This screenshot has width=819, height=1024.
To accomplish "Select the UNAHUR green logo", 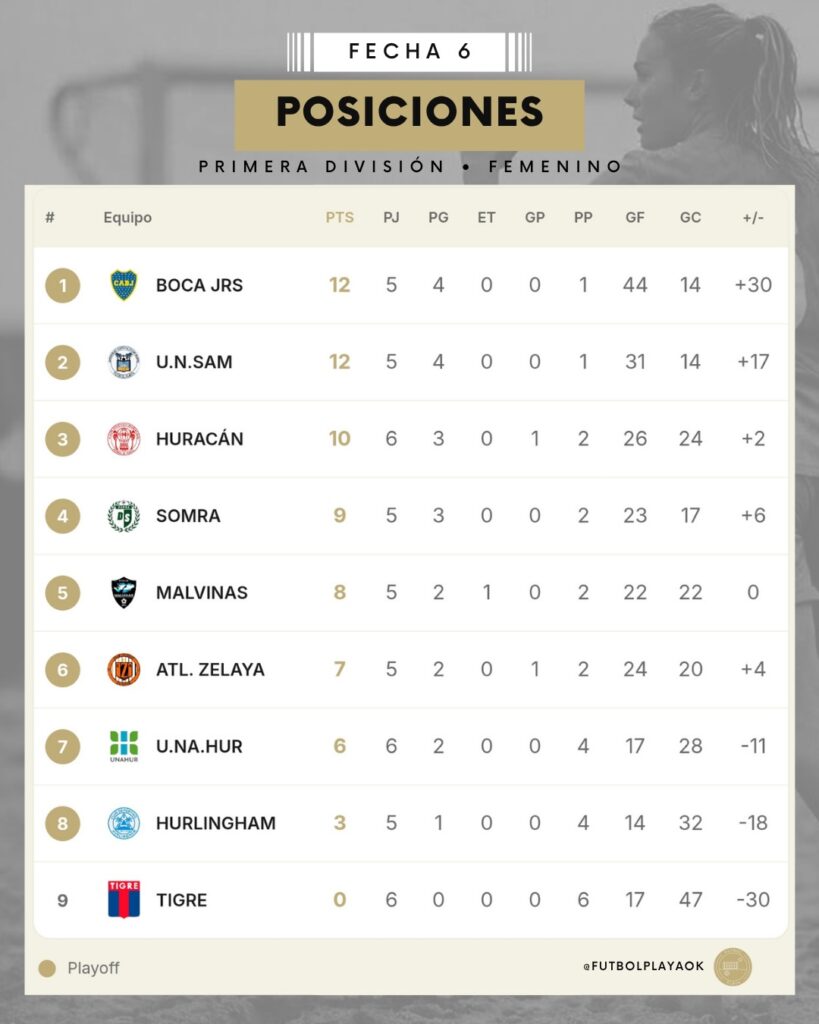I will point(124,745).
